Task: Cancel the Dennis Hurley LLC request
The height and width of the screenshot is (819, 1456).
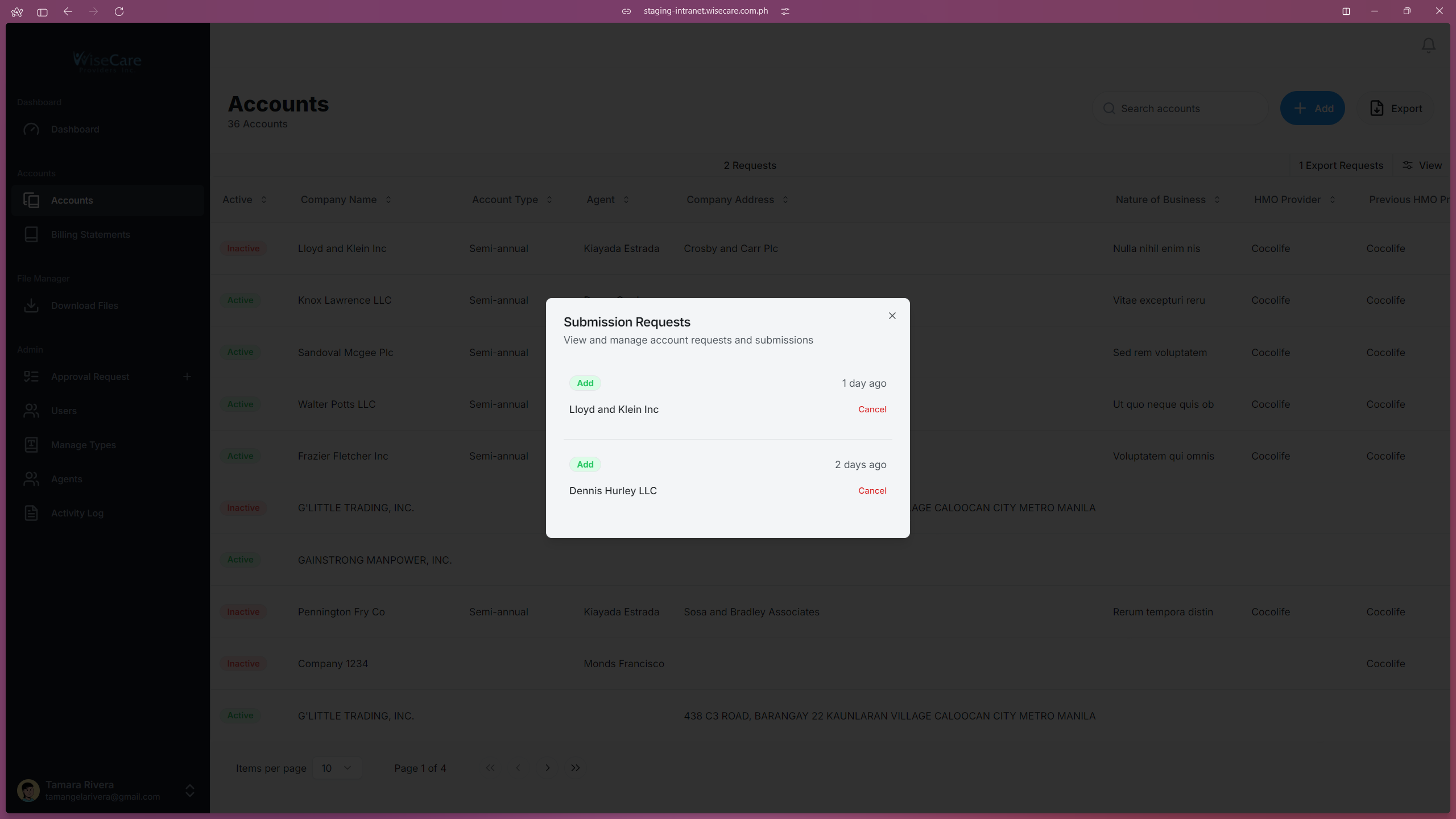Action: point(872,490)
